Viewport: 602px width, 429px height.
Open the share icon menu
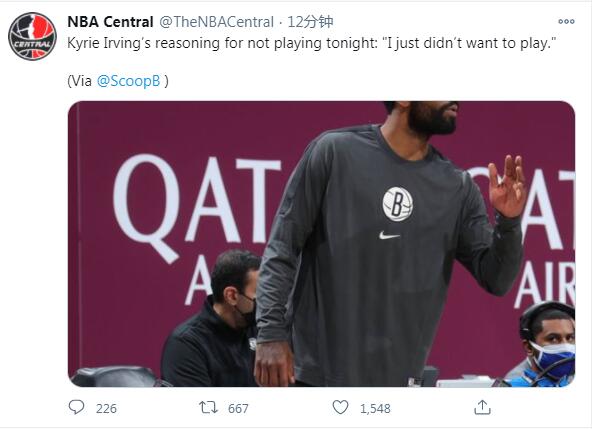click(x=482, y=407)
